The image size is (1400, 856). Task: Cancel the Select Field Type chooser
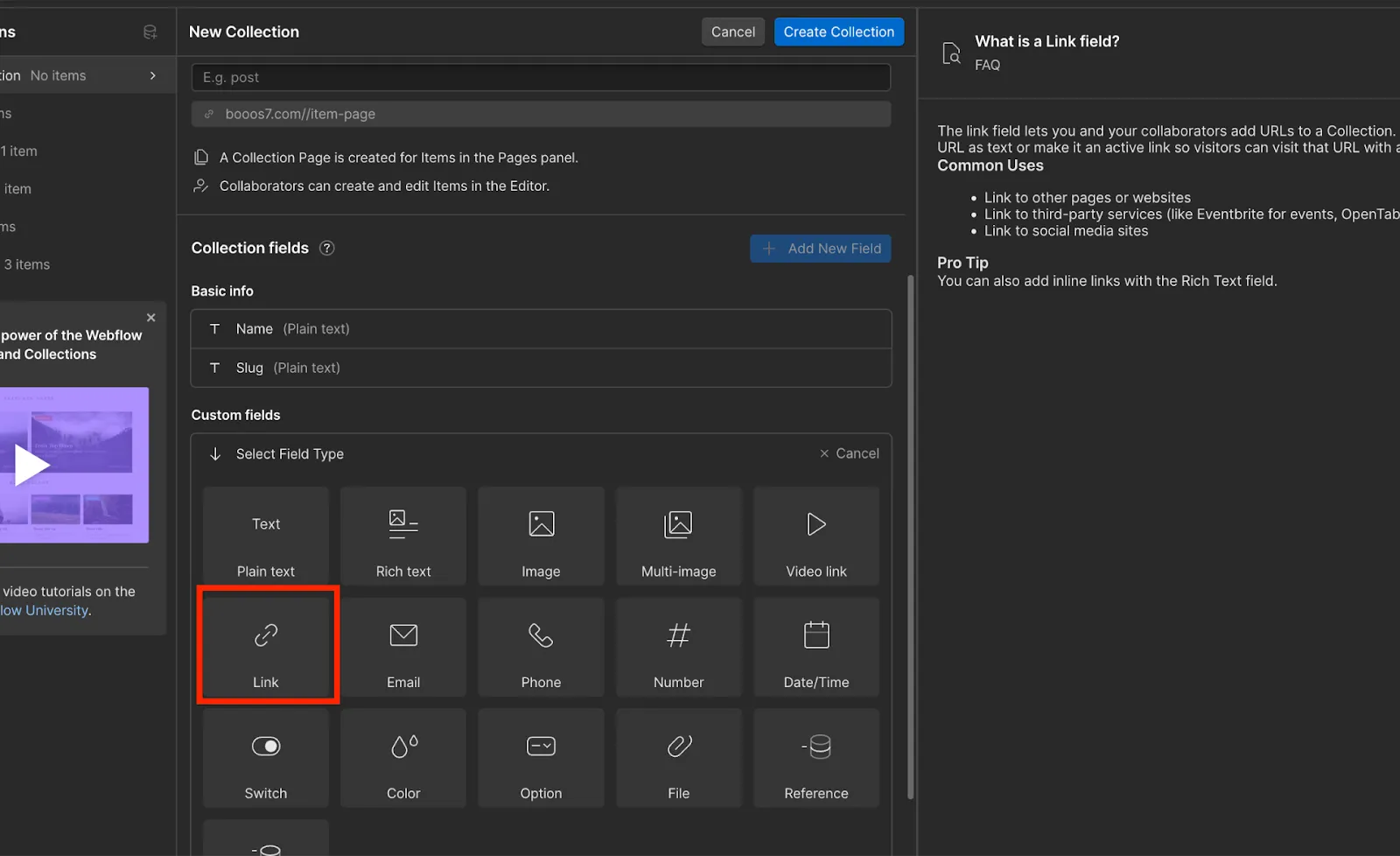pos(849,453)
